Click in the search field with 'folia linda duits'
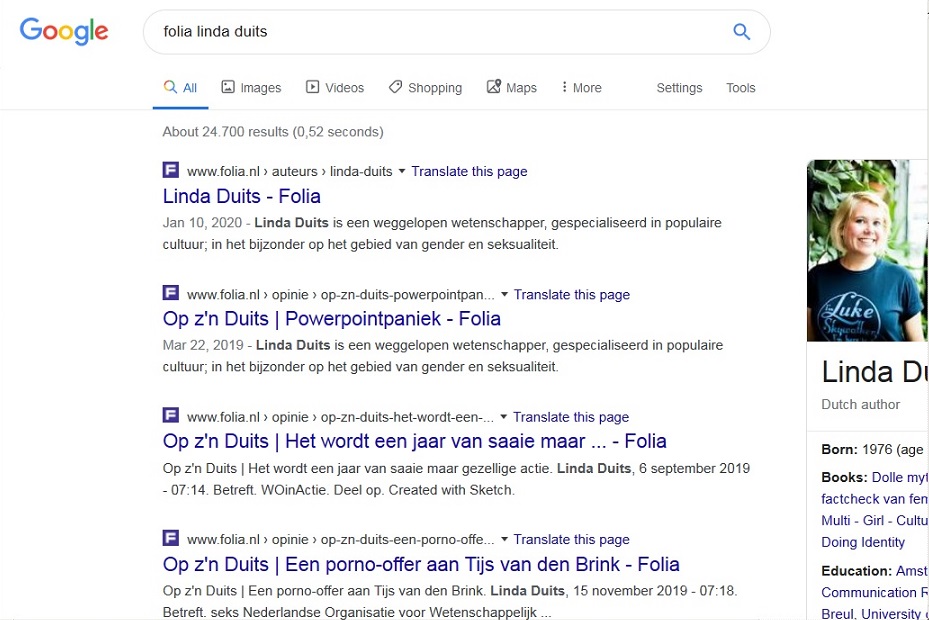The width and height of the screenshot is (929, 620). pyautogui.click(x=438, y=31)
